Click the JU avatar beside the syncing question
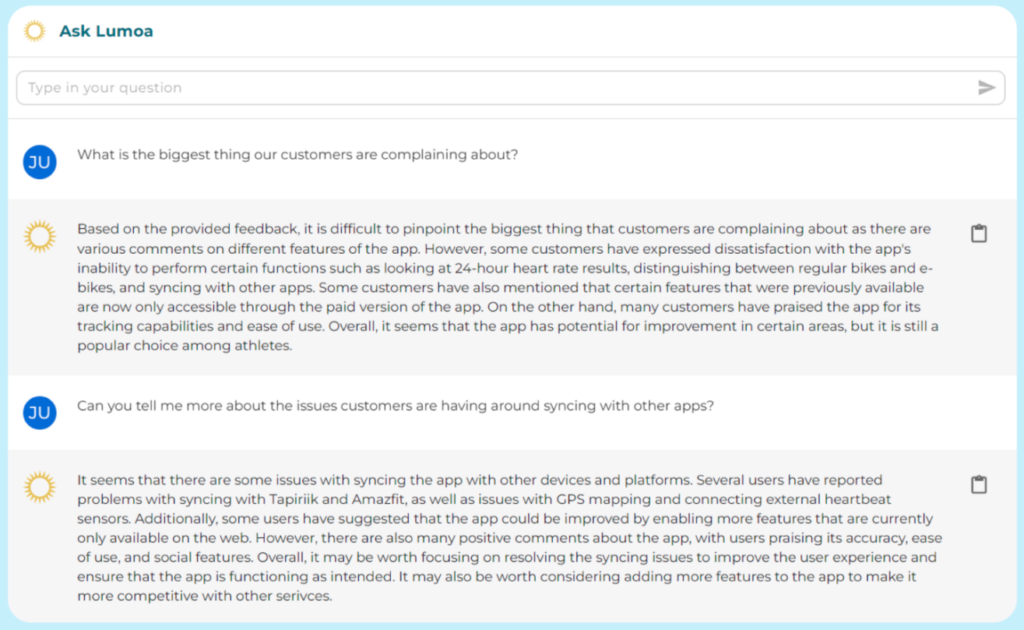Screen dimensions: 1024x630 point(40,412)
